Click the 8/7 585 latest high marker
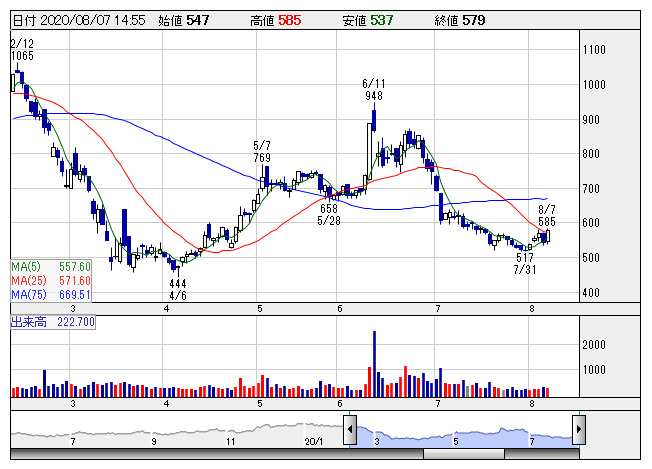 pyautogui.click(x=546, y=215)
